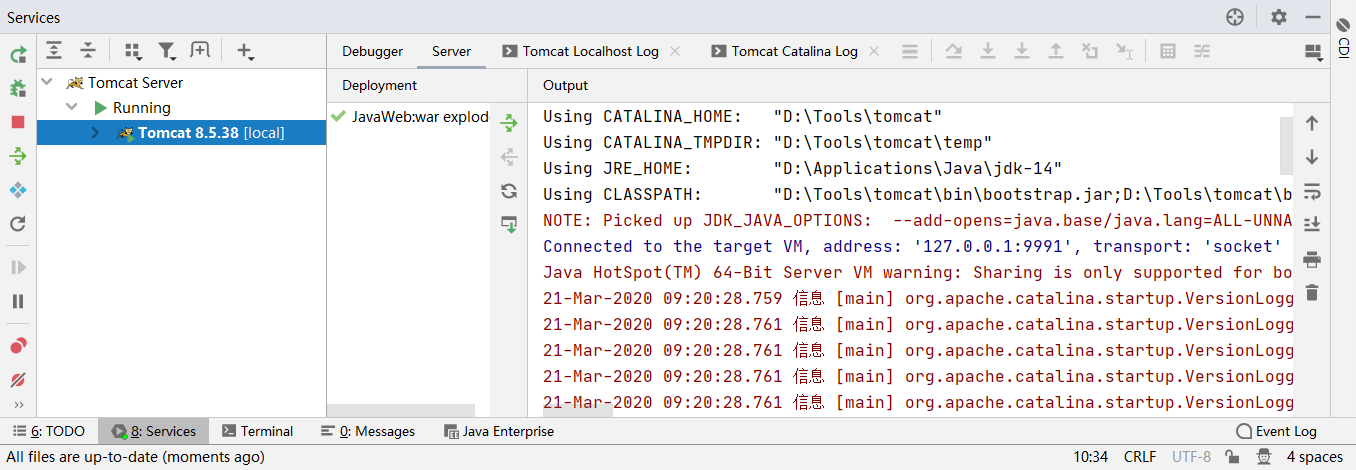Screen dimensions: 1356x470
Task: Switch to the Debugger tab
Action: (372, 51)
